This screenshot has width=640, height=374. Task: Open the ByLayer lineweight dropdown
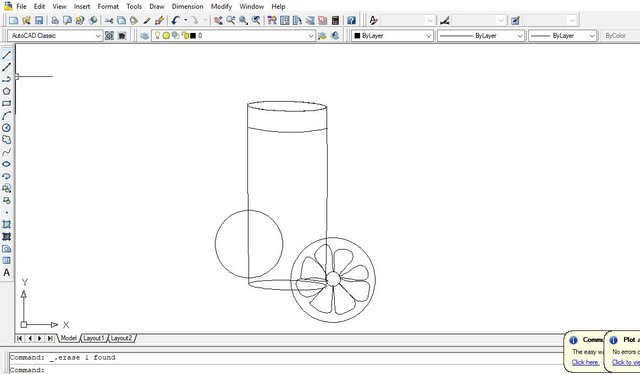pos(563,36)
